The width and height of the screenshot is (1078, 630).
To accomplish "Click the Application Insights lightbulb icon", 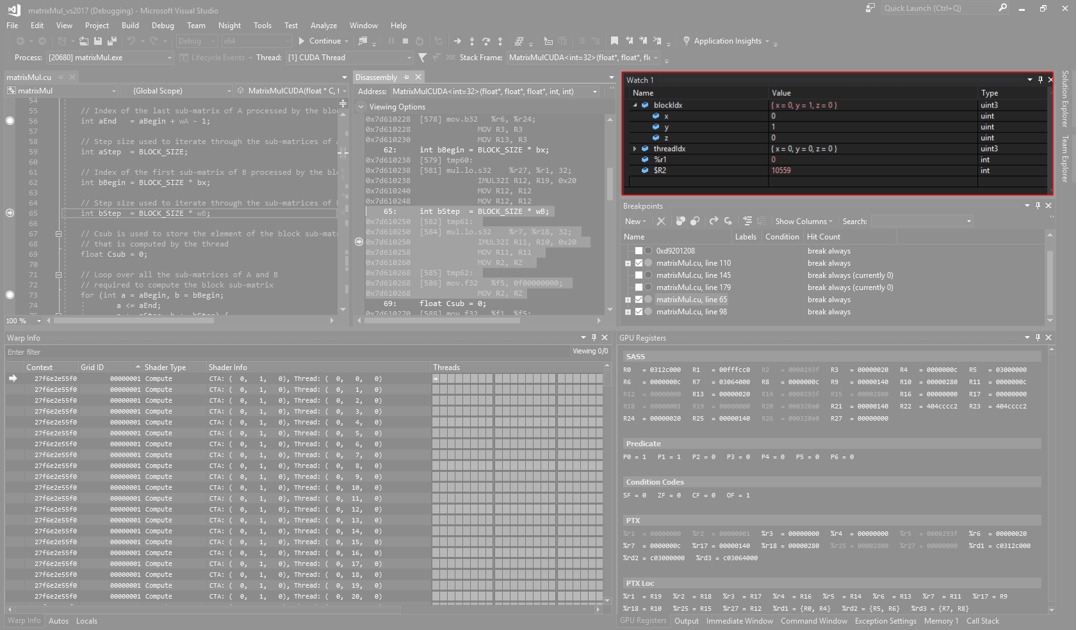I will coord(685,41).
